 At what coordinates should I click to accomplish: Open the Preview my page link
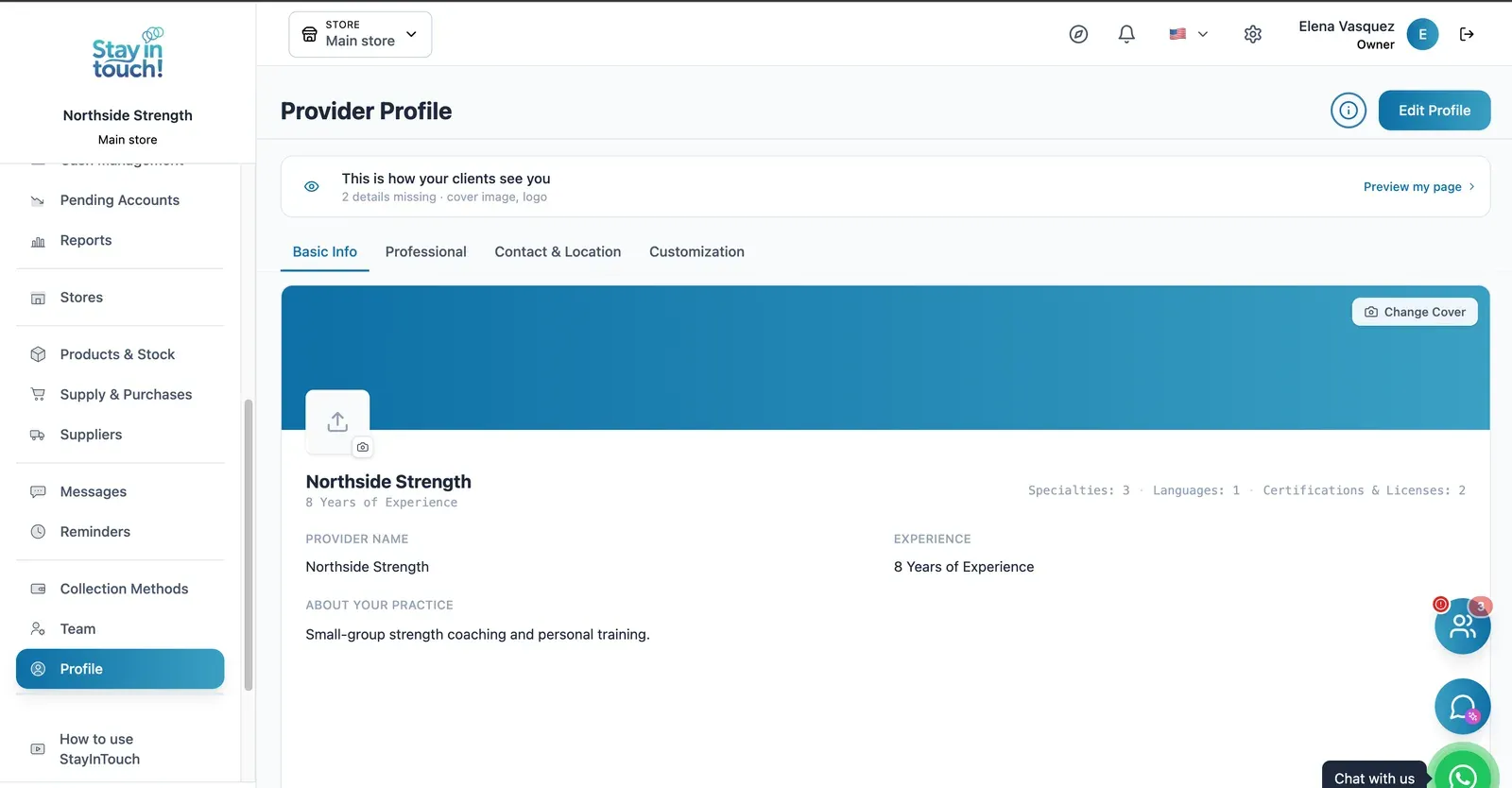(1418, 187)
